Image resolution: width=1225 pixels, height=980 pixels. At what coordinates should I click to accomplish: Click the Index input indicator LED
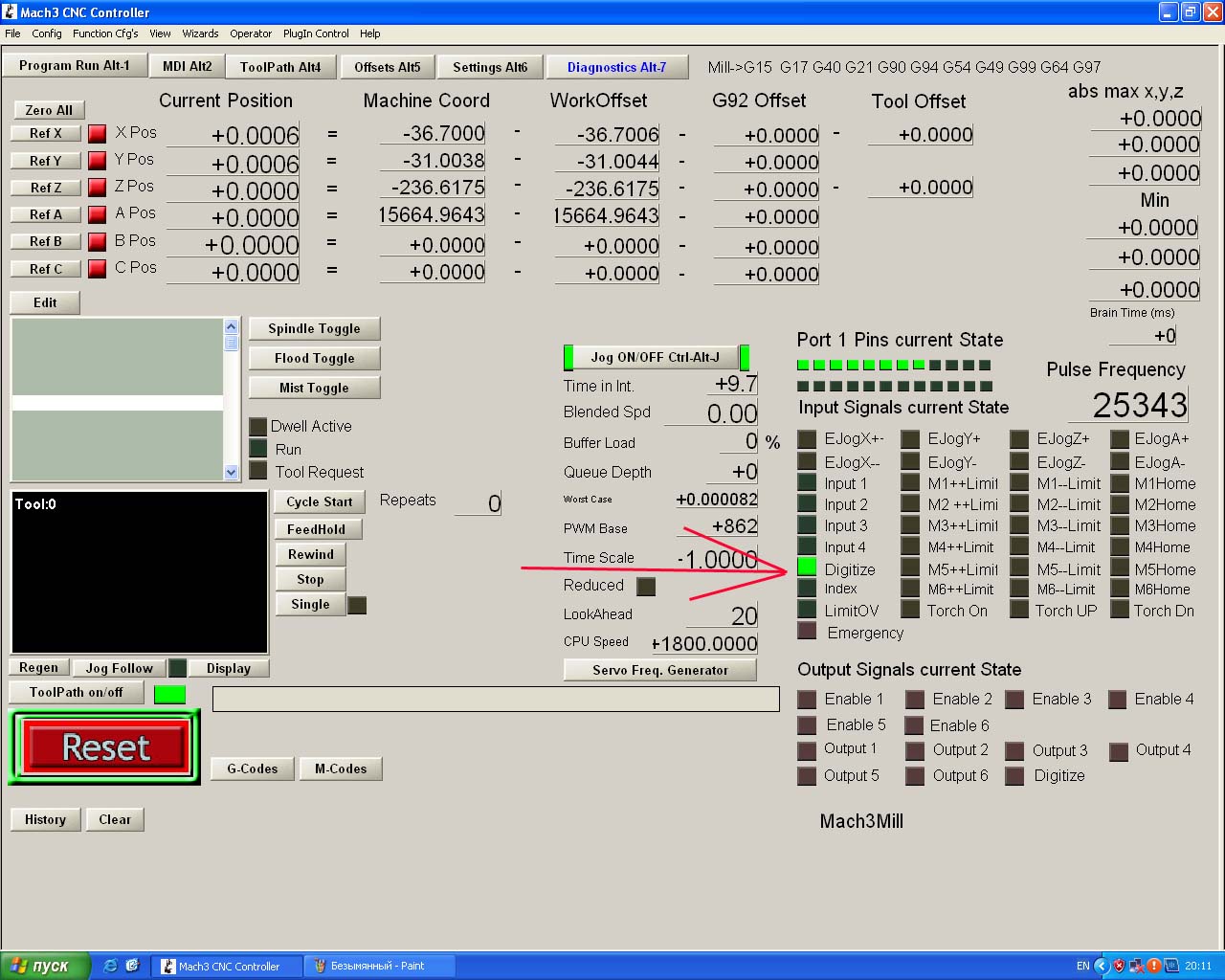click(807, 589)
